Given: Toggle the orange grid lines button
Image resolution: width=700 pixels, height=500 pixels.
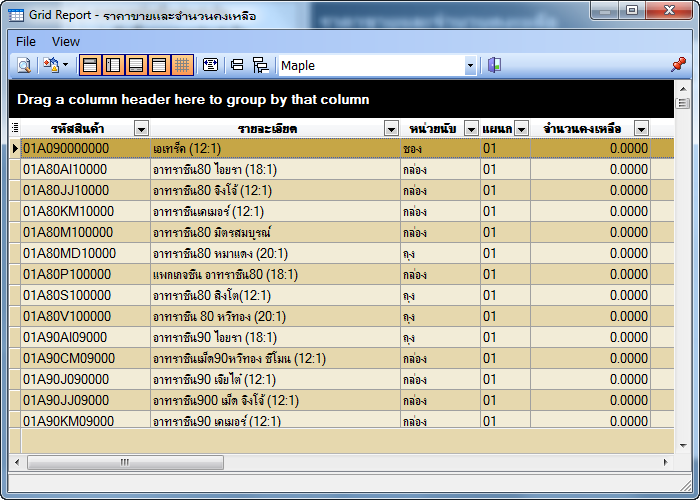Looking at the screenshot, I should point(182,65).
